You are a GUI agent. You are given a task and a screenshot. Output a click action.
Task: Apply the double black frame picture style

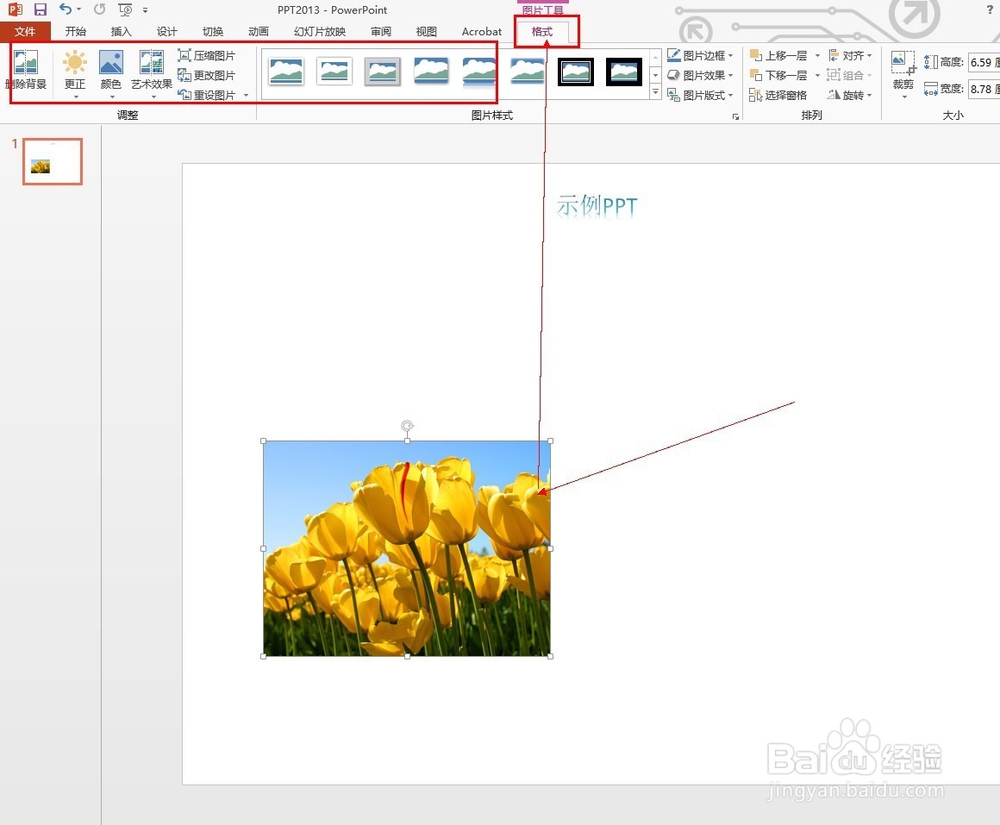click(x=576, y=71)
